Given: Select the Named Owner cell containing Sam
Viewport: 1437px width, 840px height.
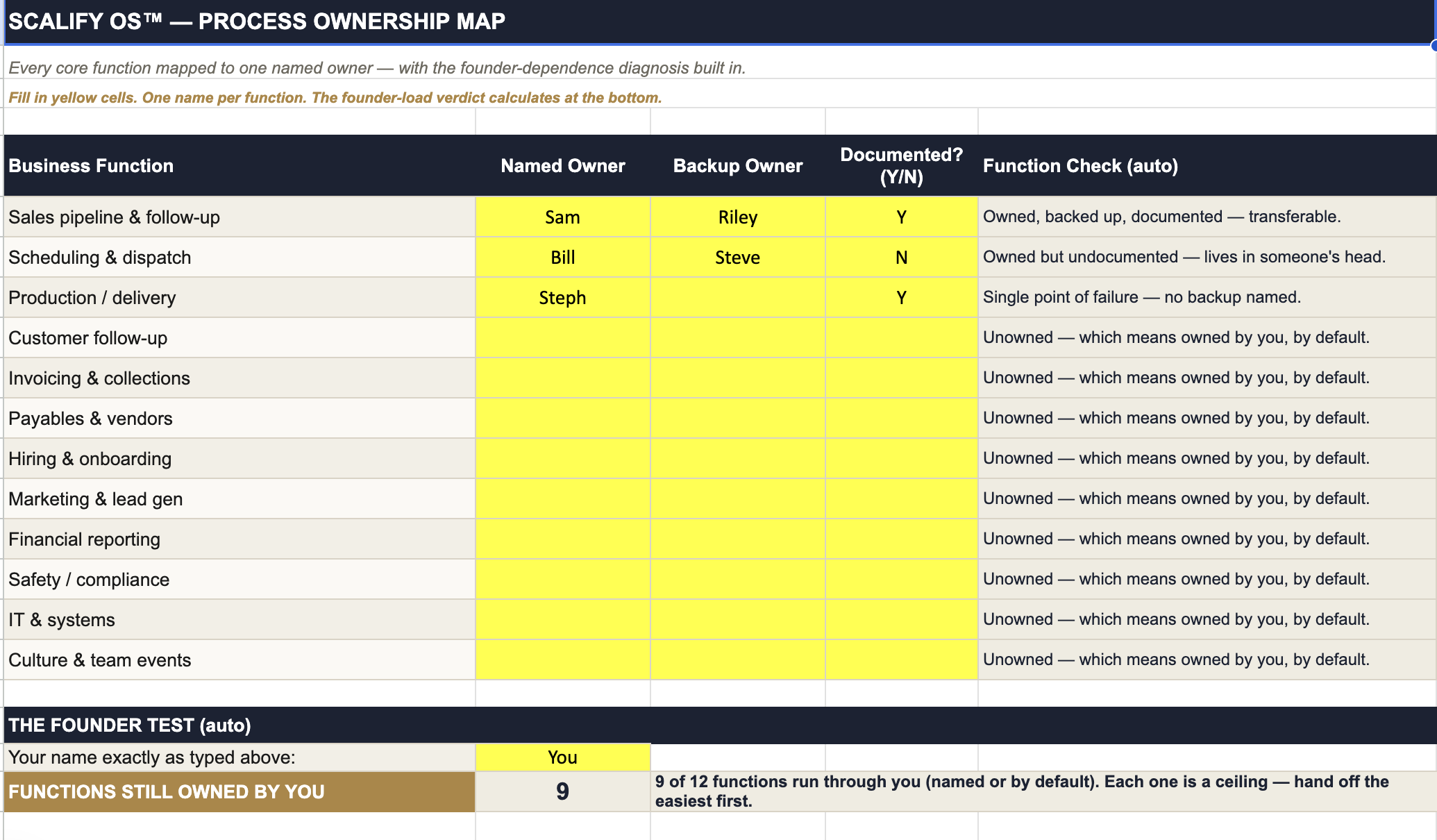Looking at the screenshot, I should [x=562, y=217].
